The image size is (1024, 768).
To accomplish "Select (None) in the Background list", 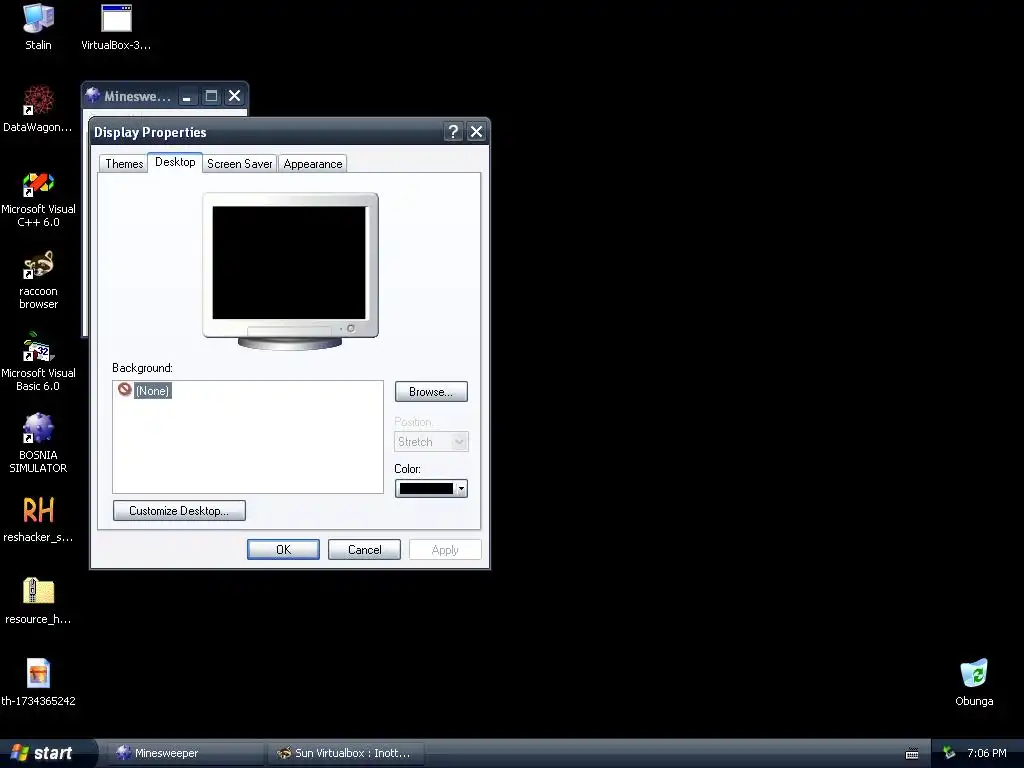I will point(153,391).
